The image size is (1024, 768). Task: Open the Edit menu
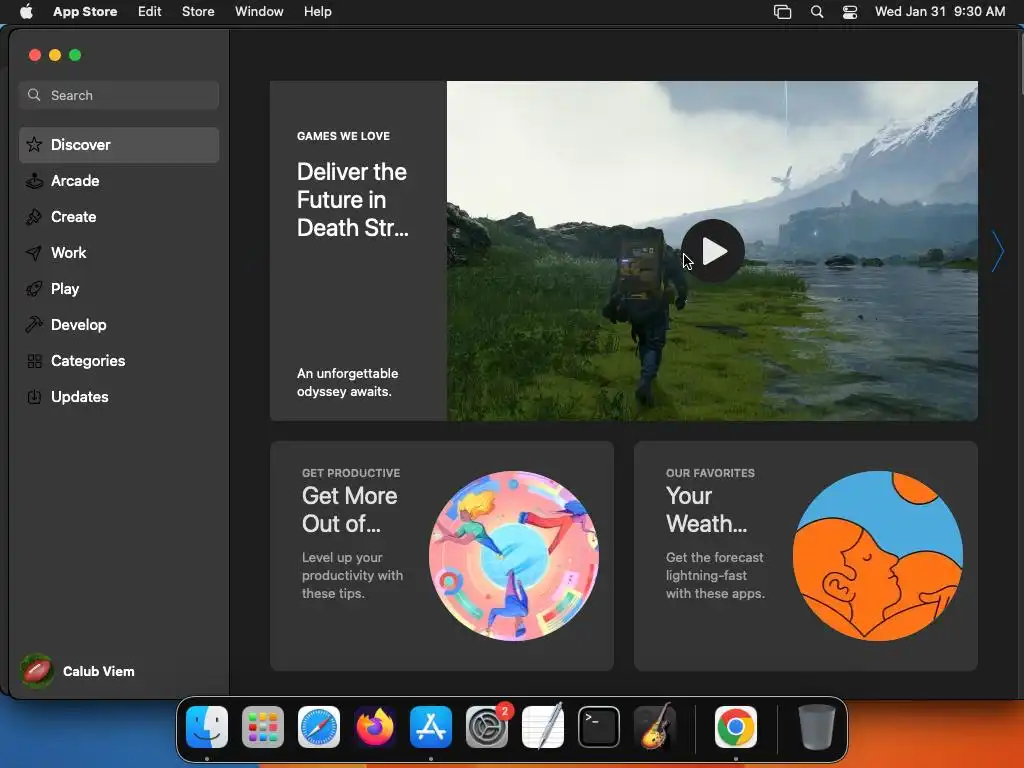pos(150,12)
